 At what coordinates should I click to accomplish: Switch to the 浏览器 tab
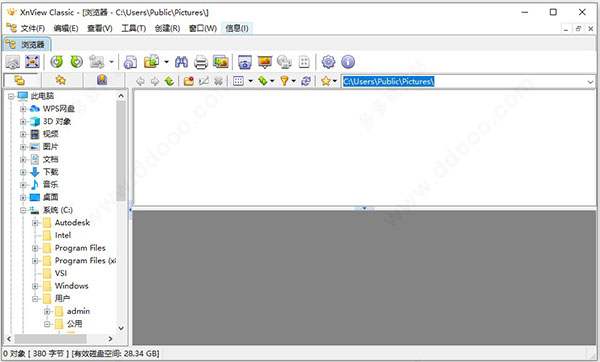pos(27,44)
